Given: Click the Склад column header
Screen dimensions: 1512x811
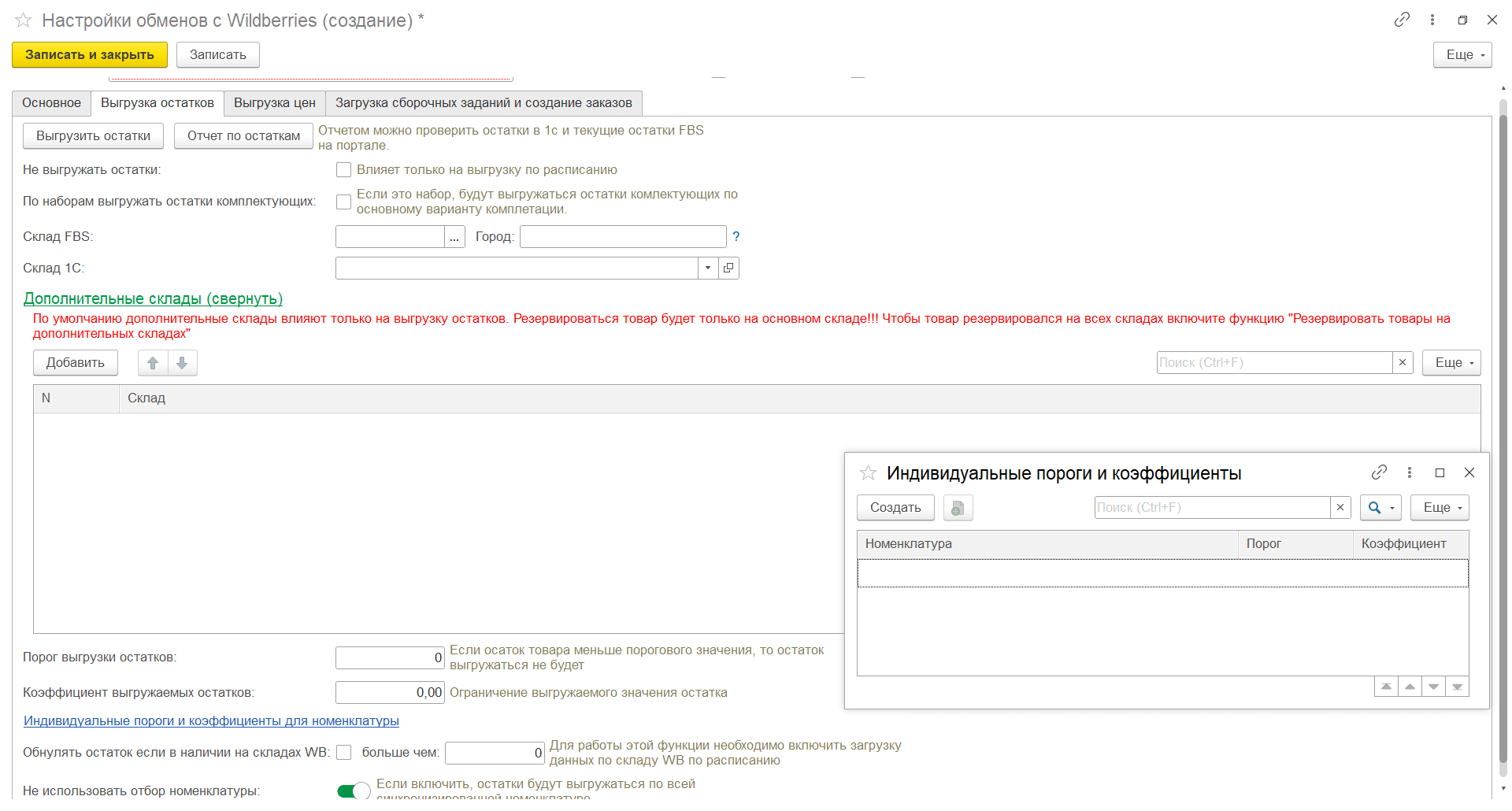Looking at the screenshot, I should coord(799,398).
